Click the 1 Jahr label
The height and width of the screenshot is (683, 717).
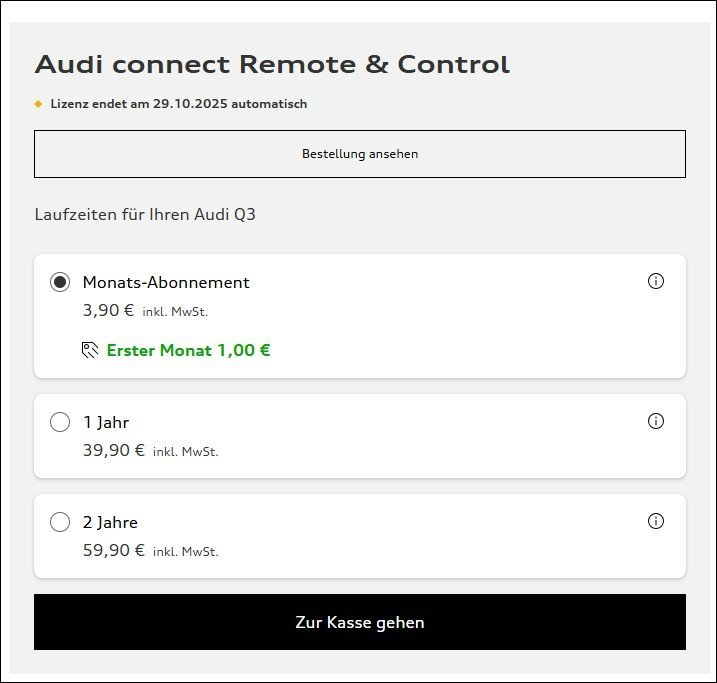coord(106,422)
